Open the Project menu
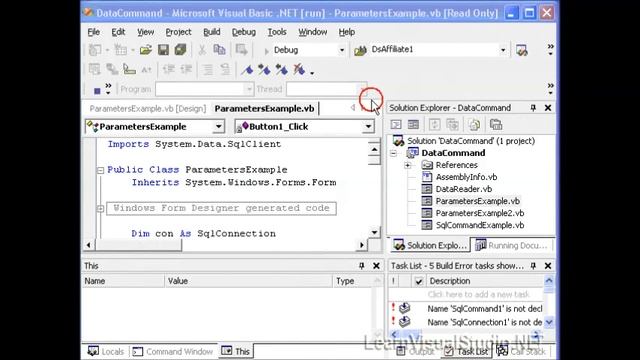Screen dimensions: 640x360 [178, 32]
